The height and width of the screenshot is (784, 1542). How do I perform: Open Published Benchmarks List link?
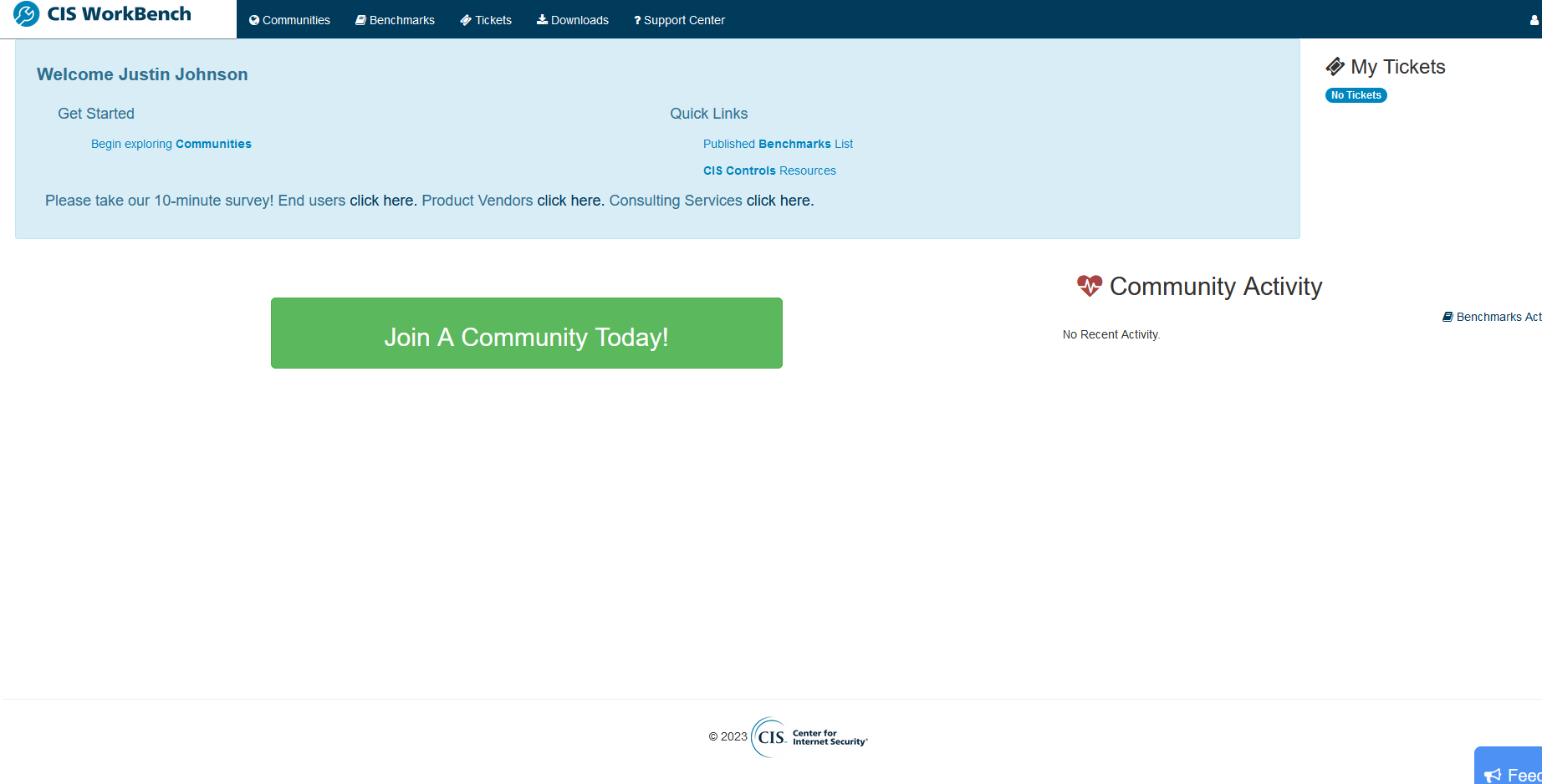[x=778, y=144]
